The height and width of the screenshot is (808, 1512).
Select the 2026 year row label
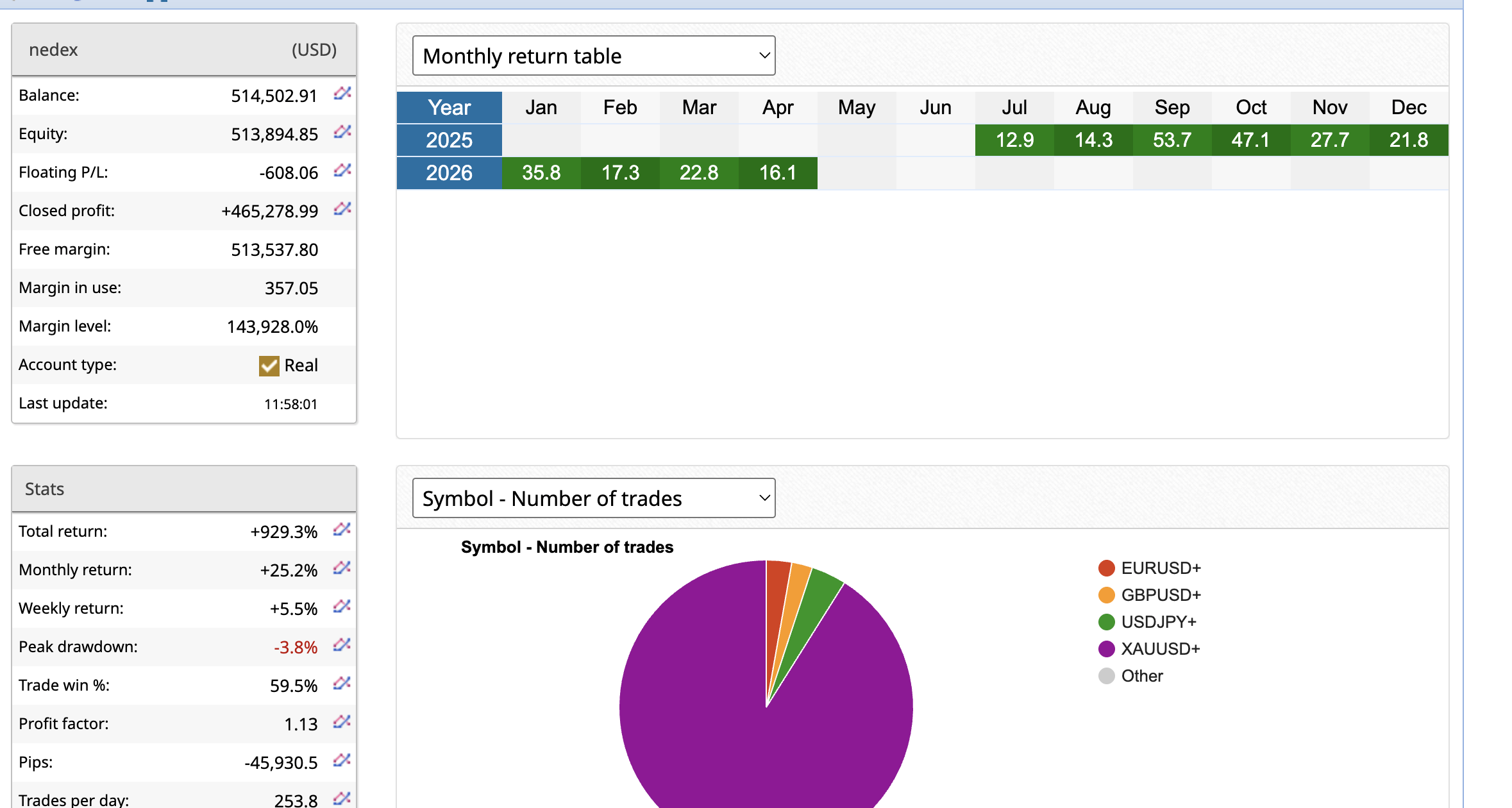coord(449,173)
